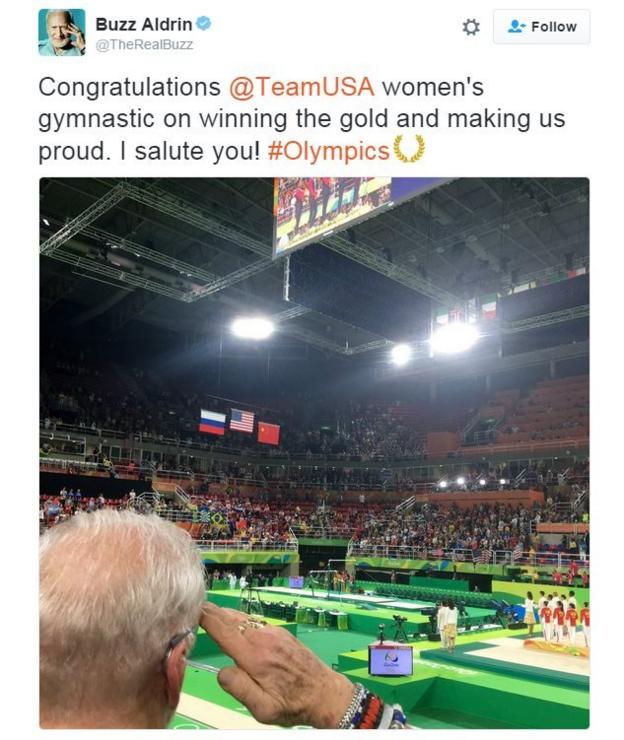
Task: Click the small Rio monitor on arena floor
Action: (390, 660)
